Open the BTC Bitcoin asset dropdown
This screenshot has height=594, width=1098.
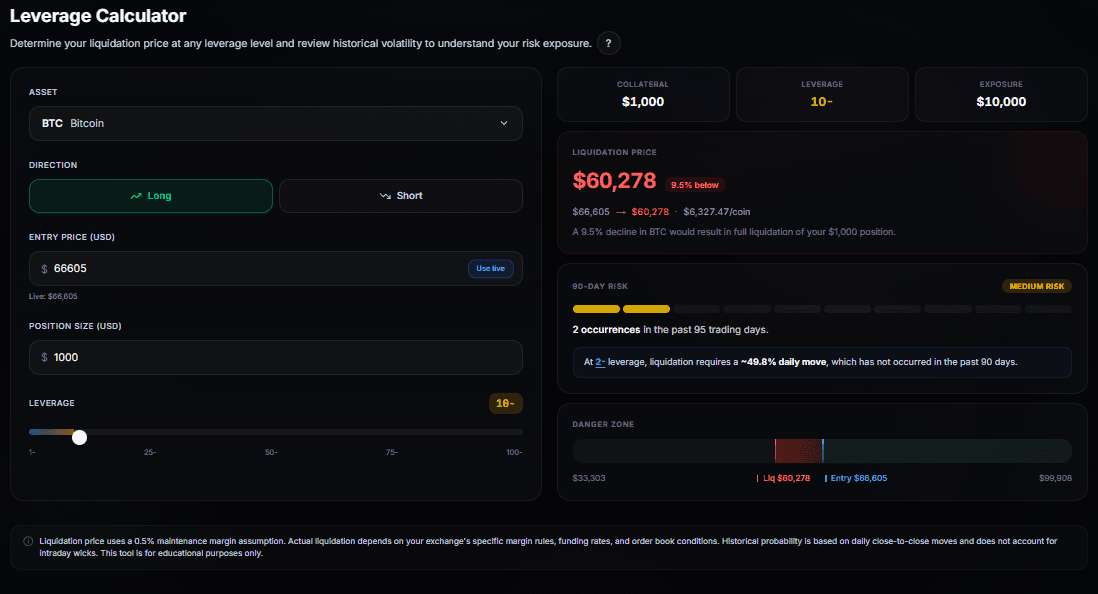click(275, 123)
